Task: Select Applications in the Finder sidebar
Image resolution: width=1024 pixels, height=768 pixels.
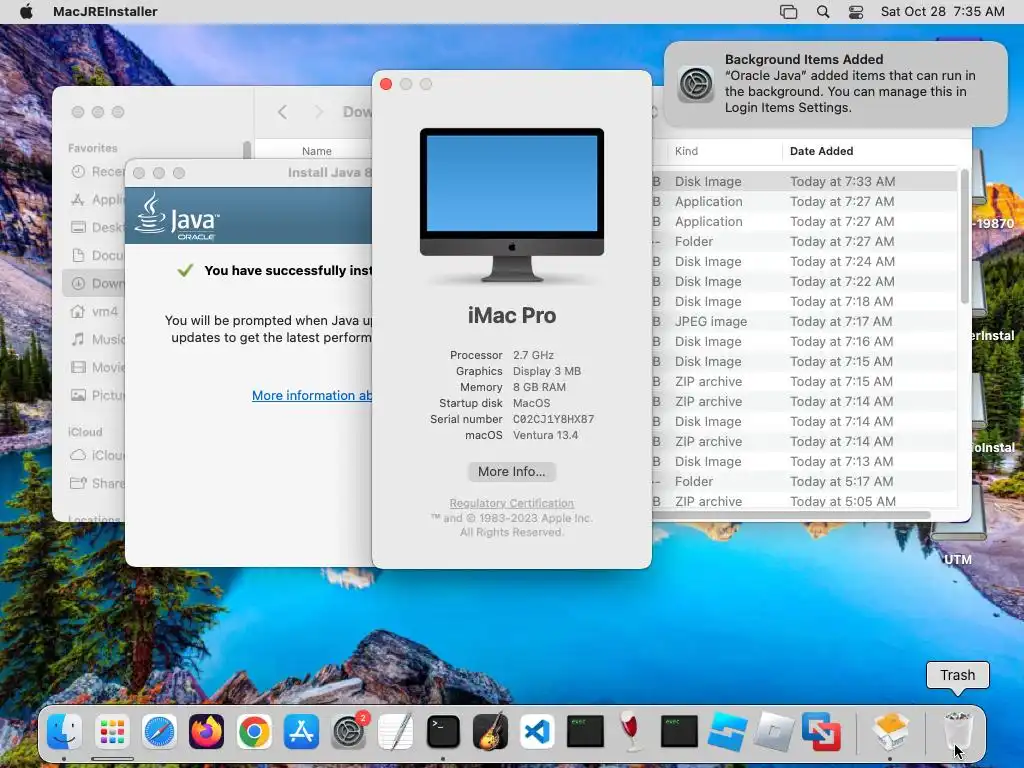Action: point(97,199)
